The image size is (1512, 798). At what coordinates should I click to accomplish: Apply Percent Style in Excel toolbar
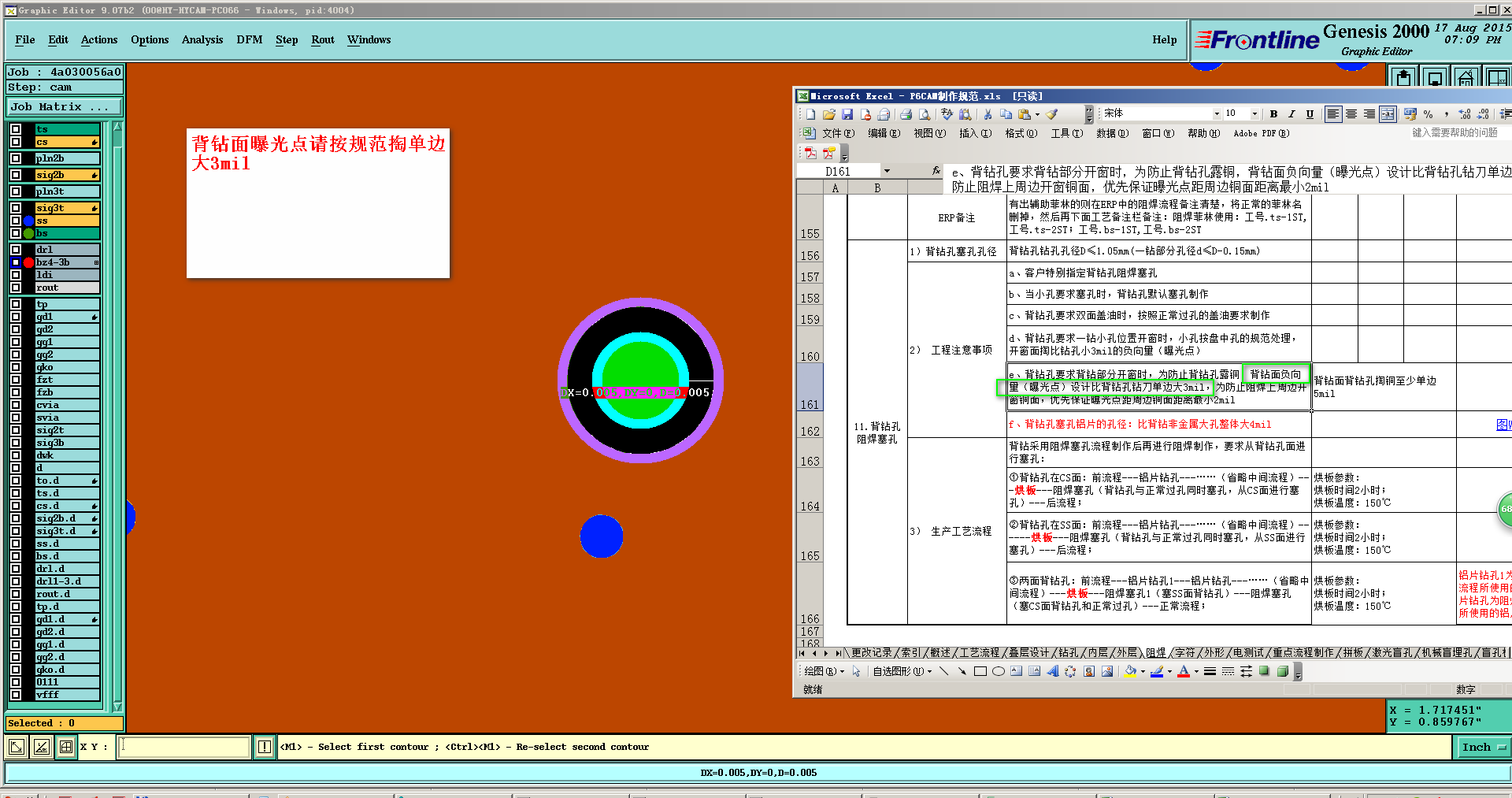click(x=1428, y=114)
